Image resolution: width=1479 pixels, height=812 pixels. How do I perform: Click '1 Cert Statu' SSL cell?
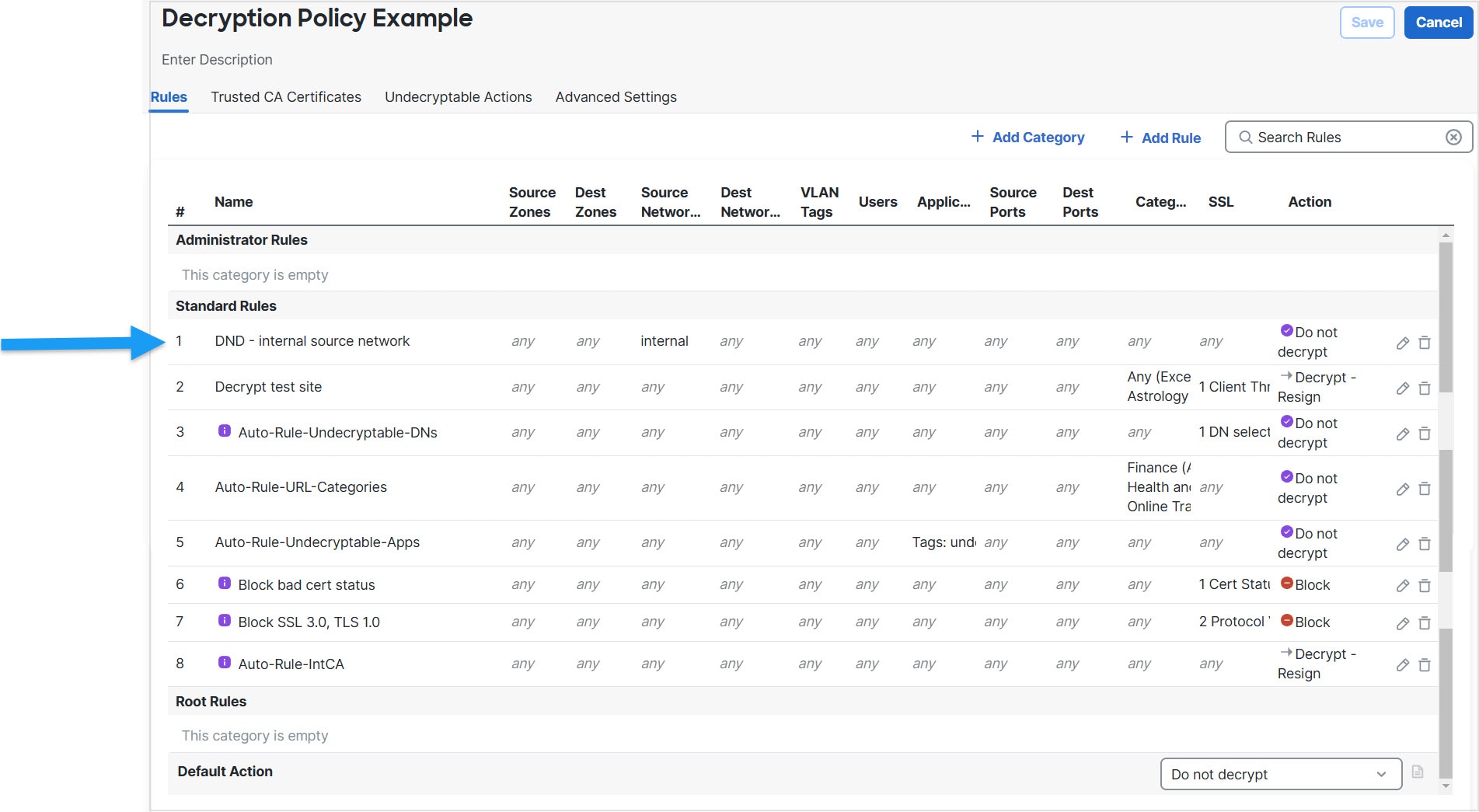pos(1234,584)
